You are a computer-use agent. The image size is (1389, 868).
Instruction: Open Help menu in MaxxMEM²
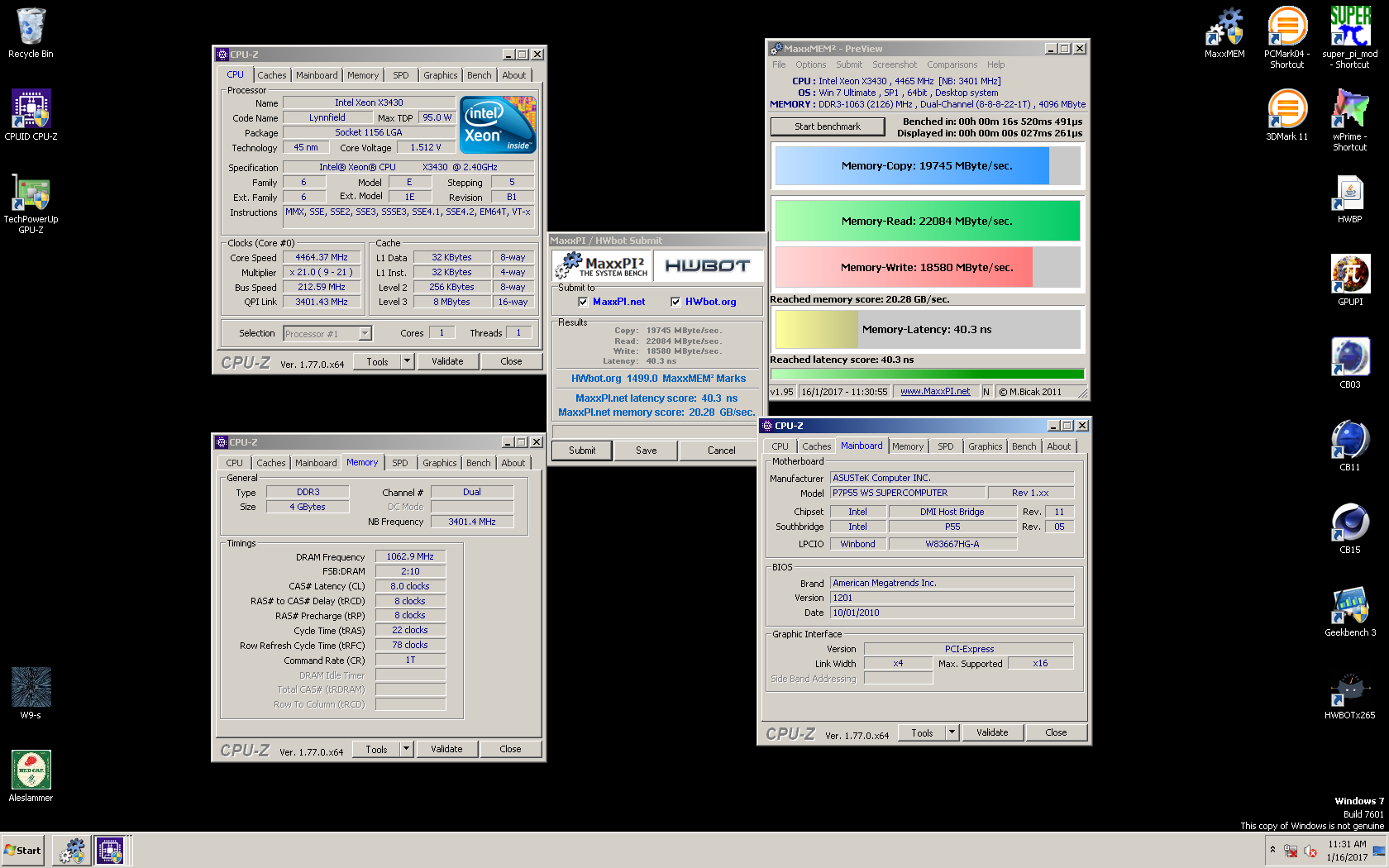[x=995, y=64]
